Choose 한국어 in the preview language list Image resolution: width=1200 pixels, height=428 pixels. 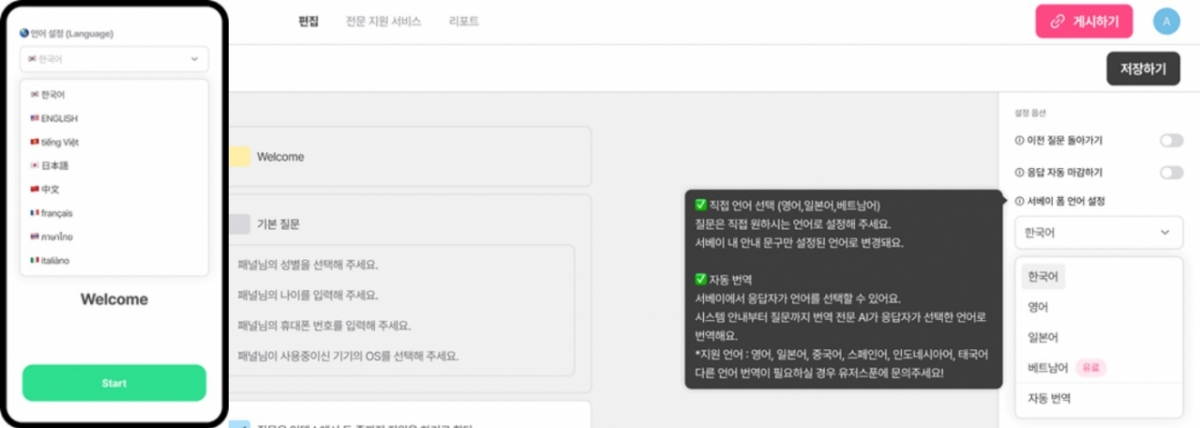click(x=114, y=94)
